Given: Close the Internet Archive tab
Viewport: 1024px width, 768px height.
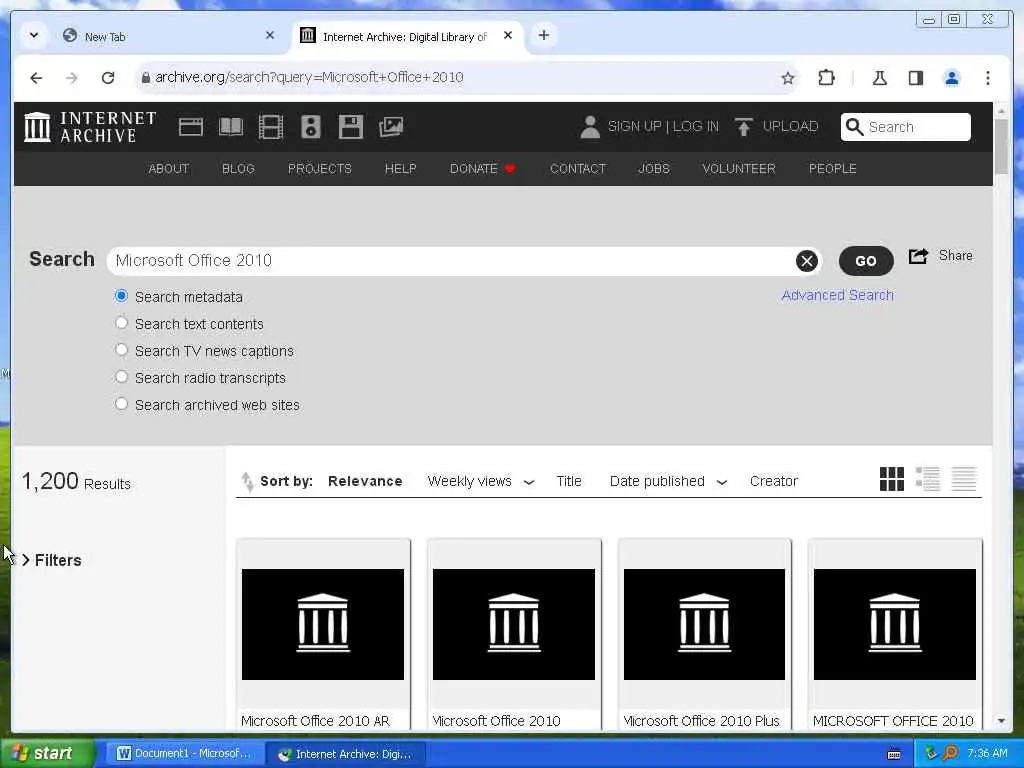Looking at the screenshot, I should 507,35.
